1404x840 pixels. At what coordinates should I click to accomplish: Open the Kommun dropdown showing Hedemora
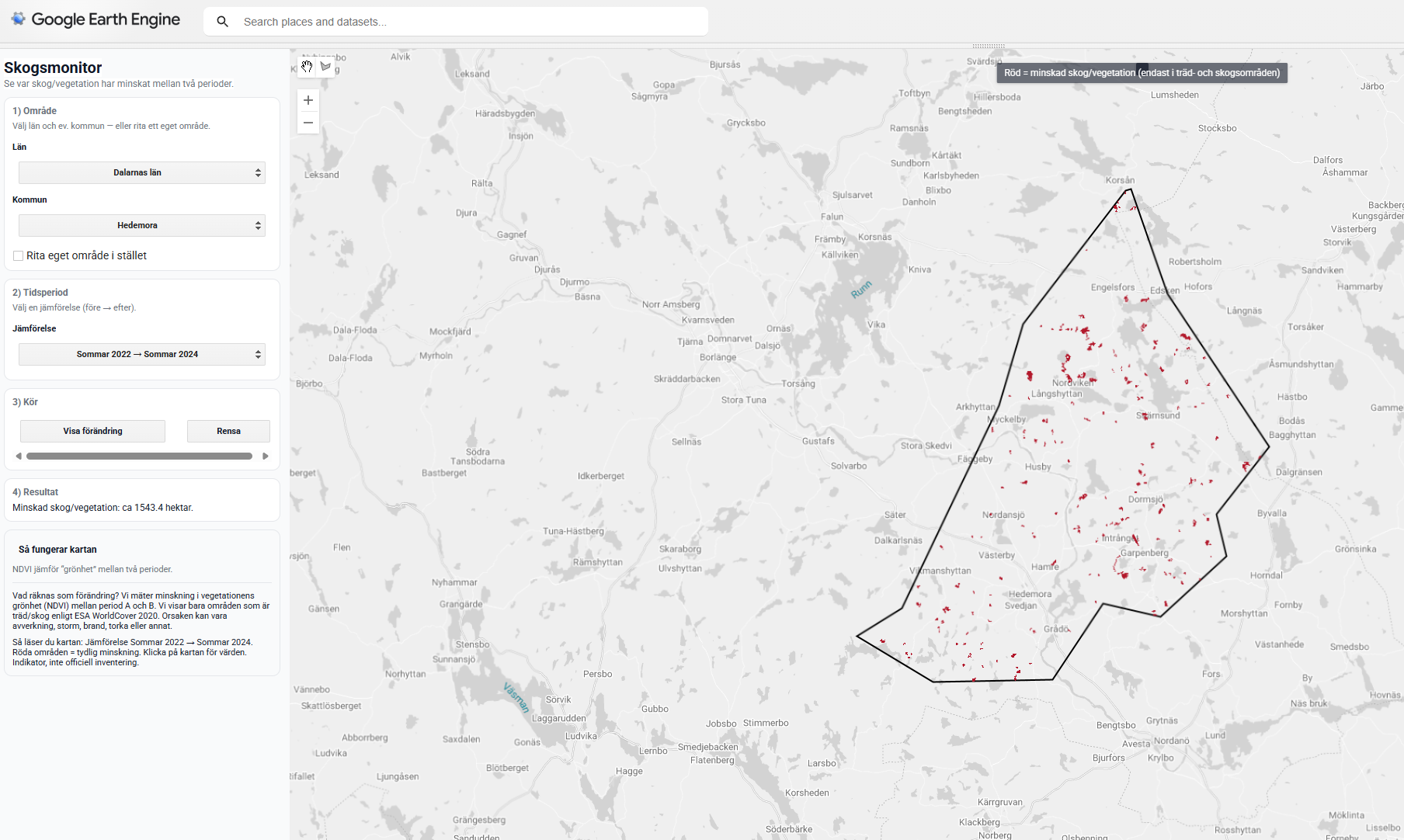[x=142, y=225]
